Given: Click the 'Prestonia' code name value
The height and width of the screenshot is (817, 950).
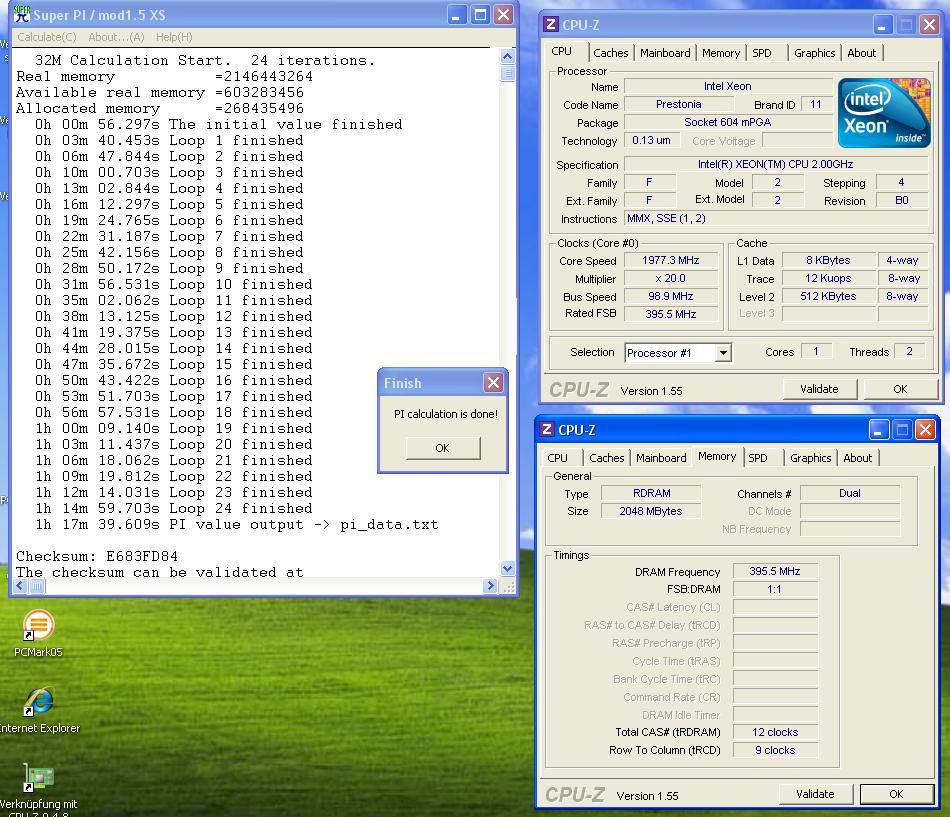Looking at the screenshot, I should [x=679, y=104].
